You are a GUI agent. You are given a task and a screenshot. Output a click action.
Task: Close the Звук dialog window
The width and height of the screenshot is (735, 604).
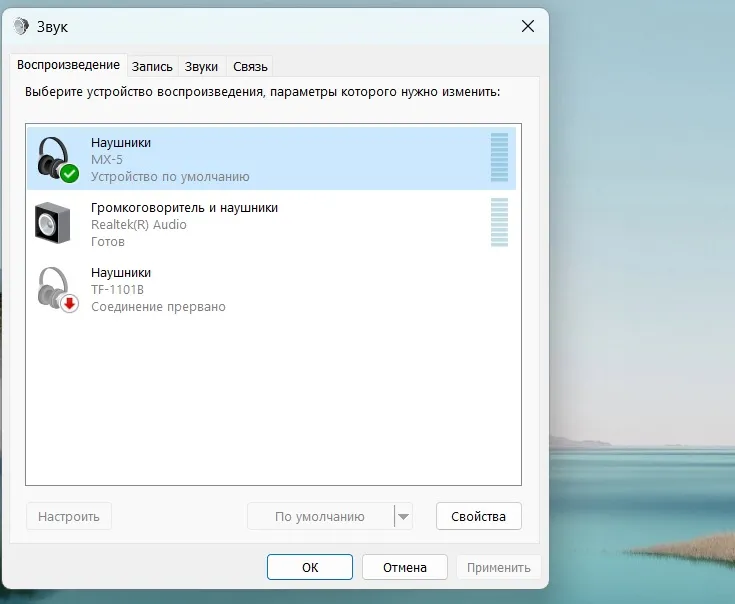tap(528, 26)
